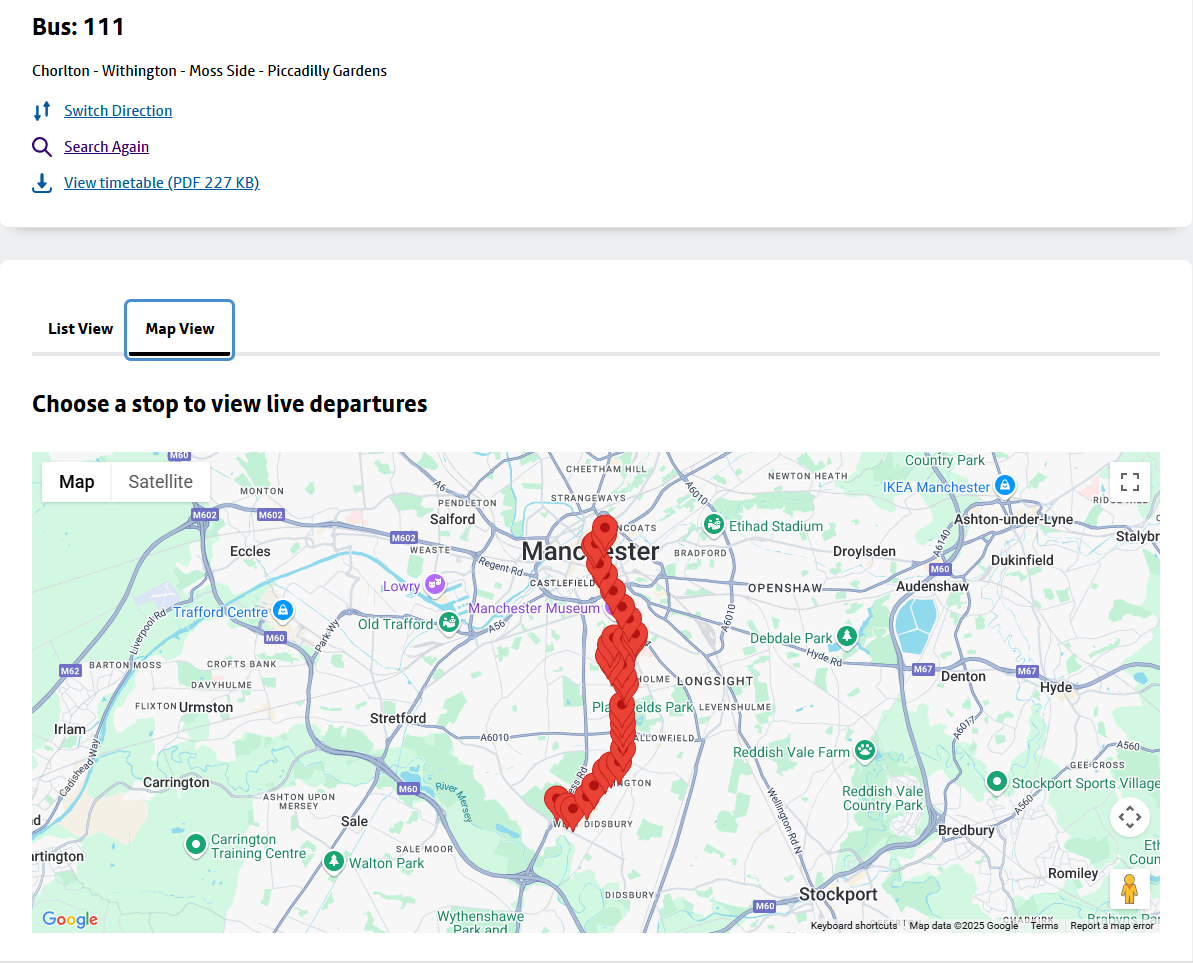Click the Switch Direction arrows icon
The image size is (1193, 963).
pyautogui.click(x=42, y=111)
